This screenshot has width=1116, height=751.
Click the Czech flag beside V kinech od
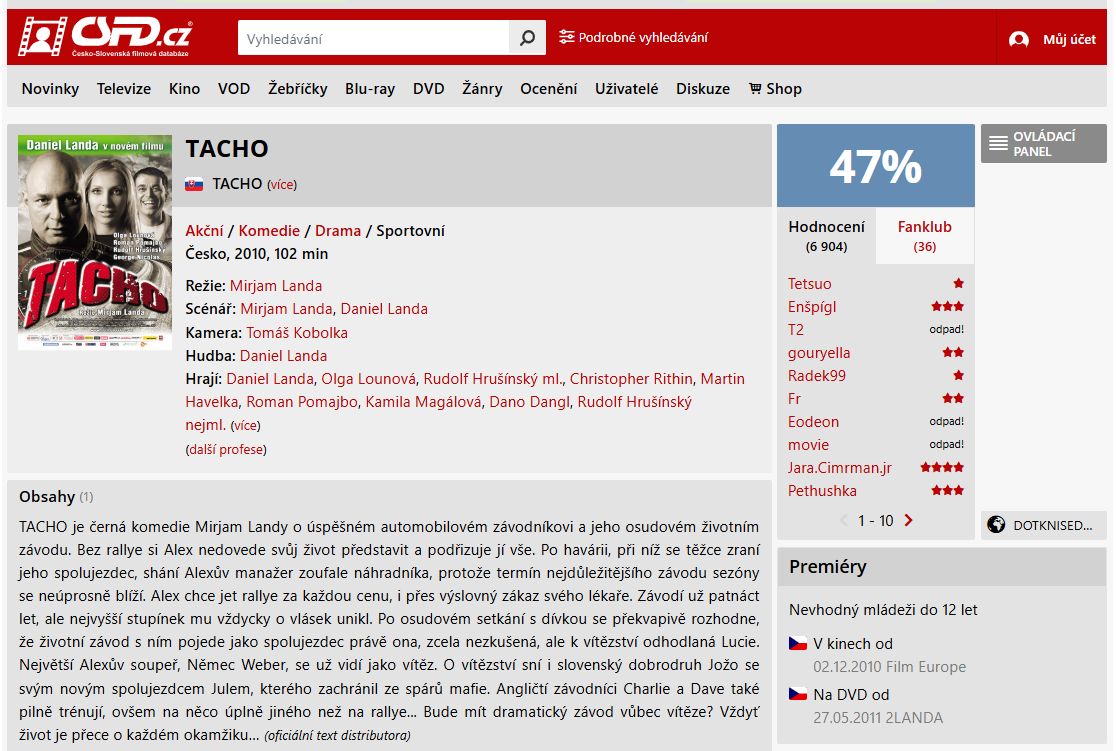[x=798, y=644]
